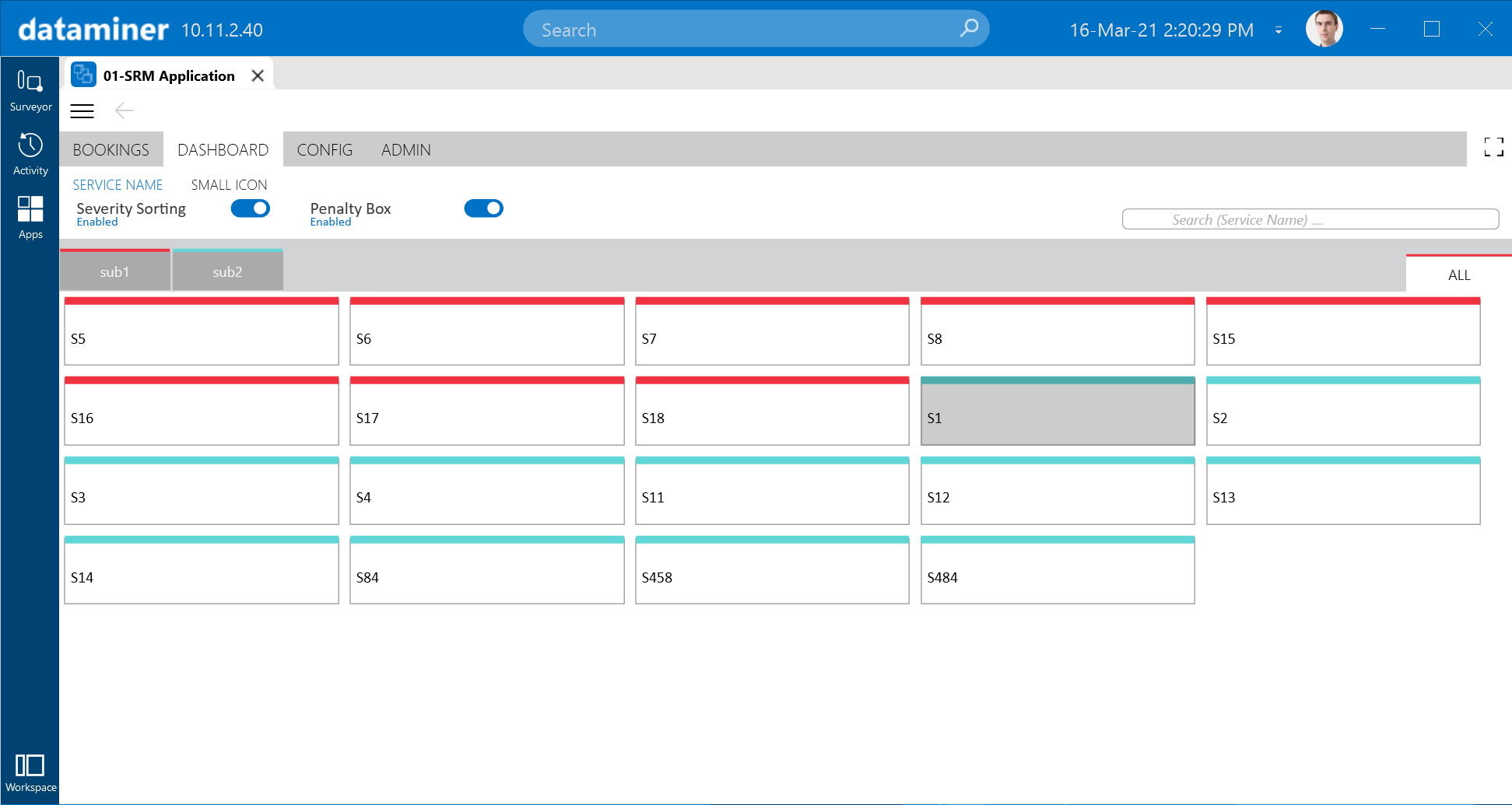
Task: Open the time settings caret beside the clock
Action: coord(1279,30)
